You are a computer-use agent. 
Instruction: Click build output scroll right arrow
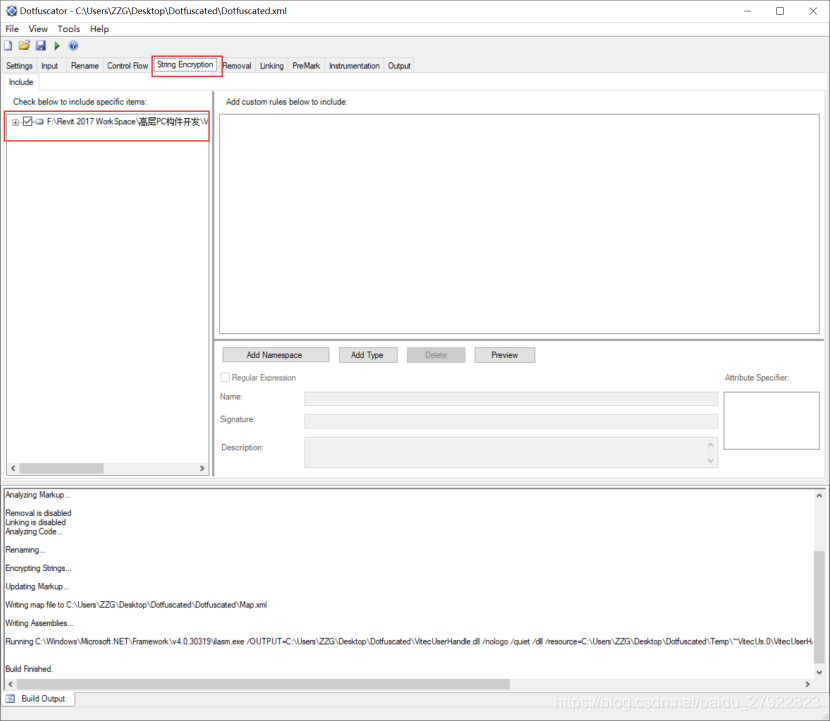pyautogui.click(x=807, y=684)
